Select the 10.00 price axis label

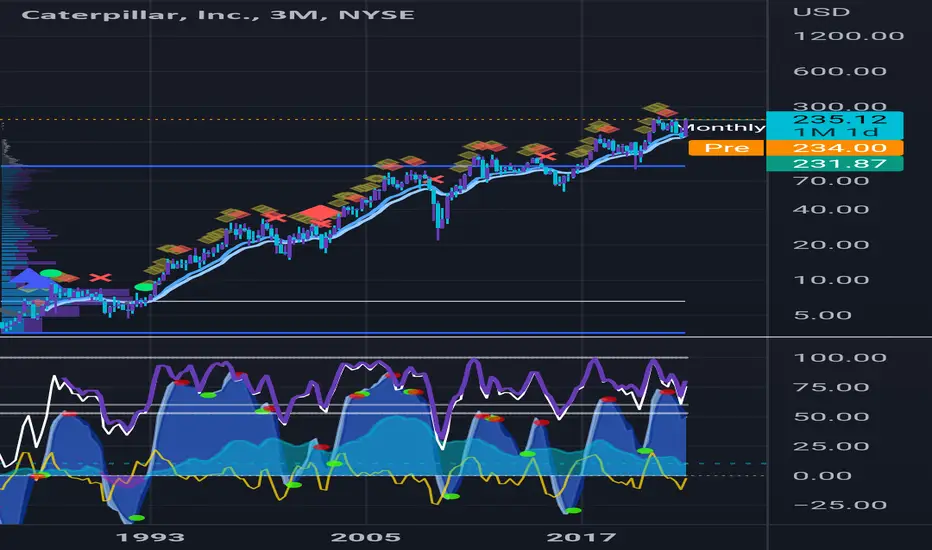click(x=831, y=279)
